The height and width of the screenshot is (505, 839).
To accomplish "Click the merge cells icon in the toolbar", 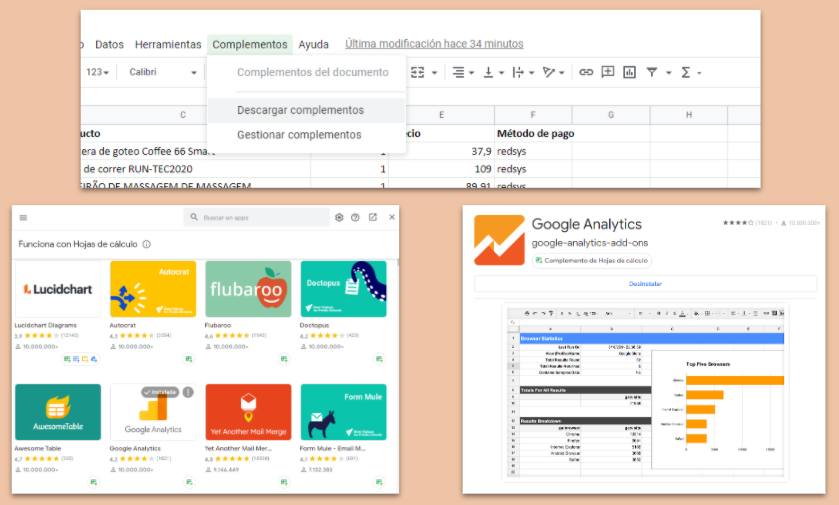I will (418, 72).
